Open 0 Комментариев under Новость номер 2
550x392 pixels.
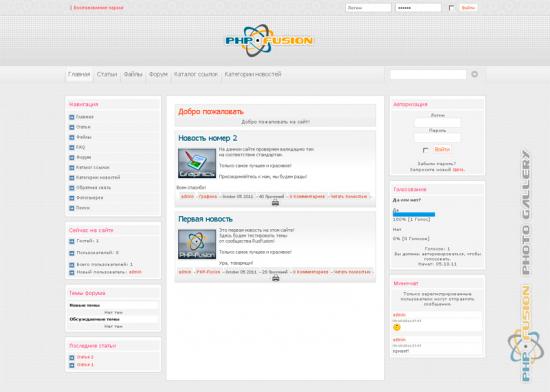307,196
